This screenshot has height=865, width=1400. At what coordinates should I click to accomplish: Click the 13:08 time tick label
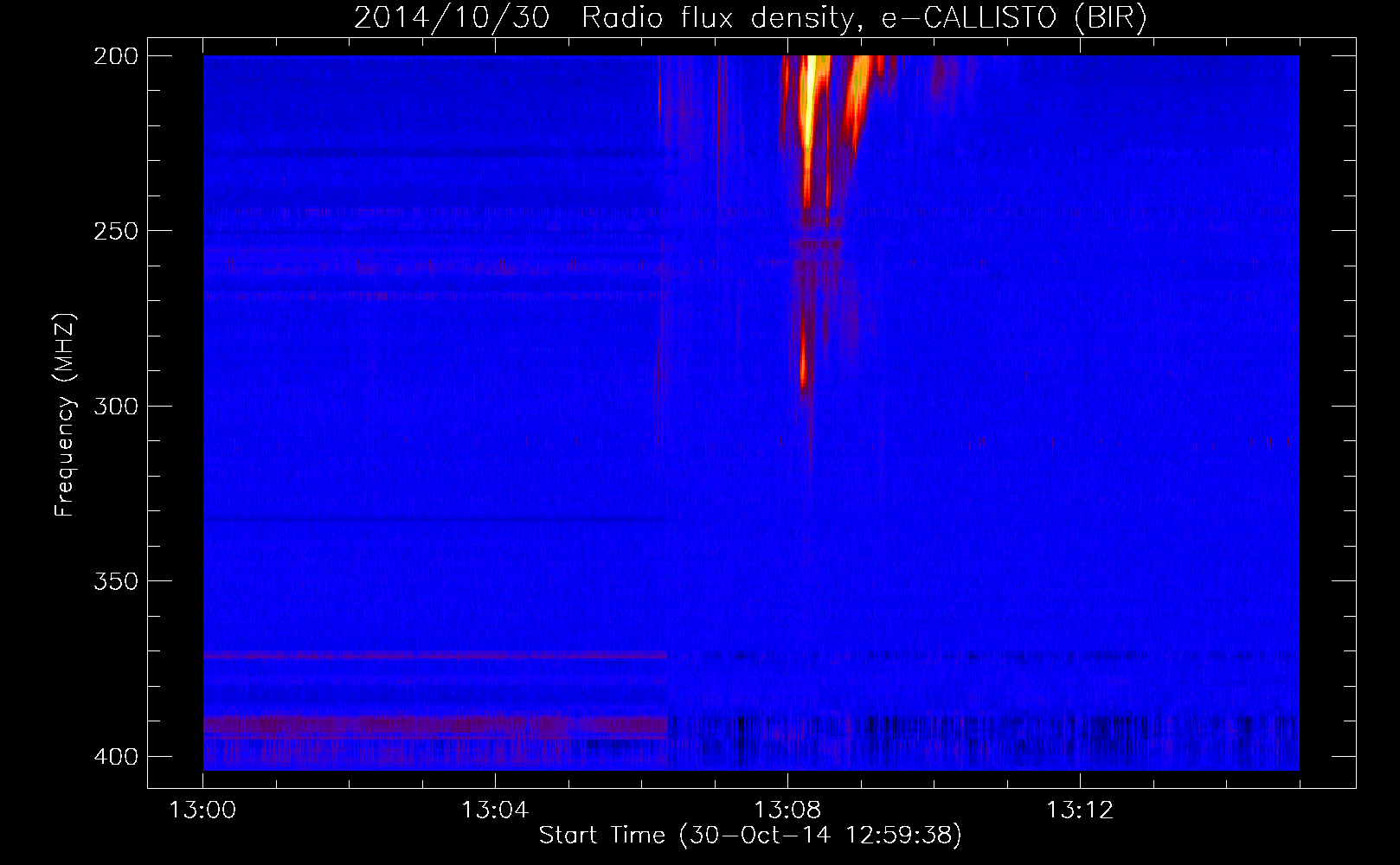[x=787, y=811]
